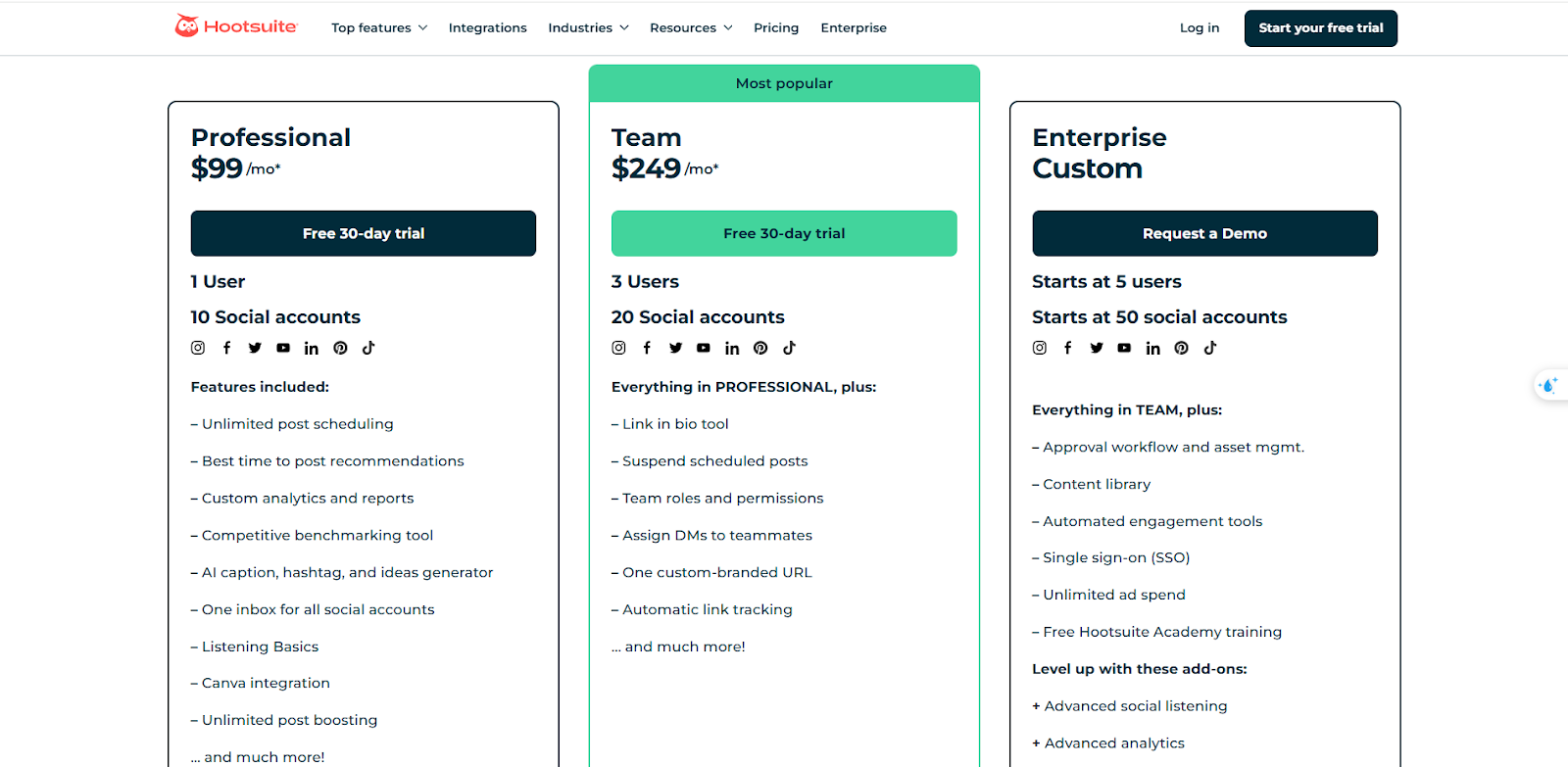
Task: Click Instagram icon in Team plan
Action: [618, 348]
